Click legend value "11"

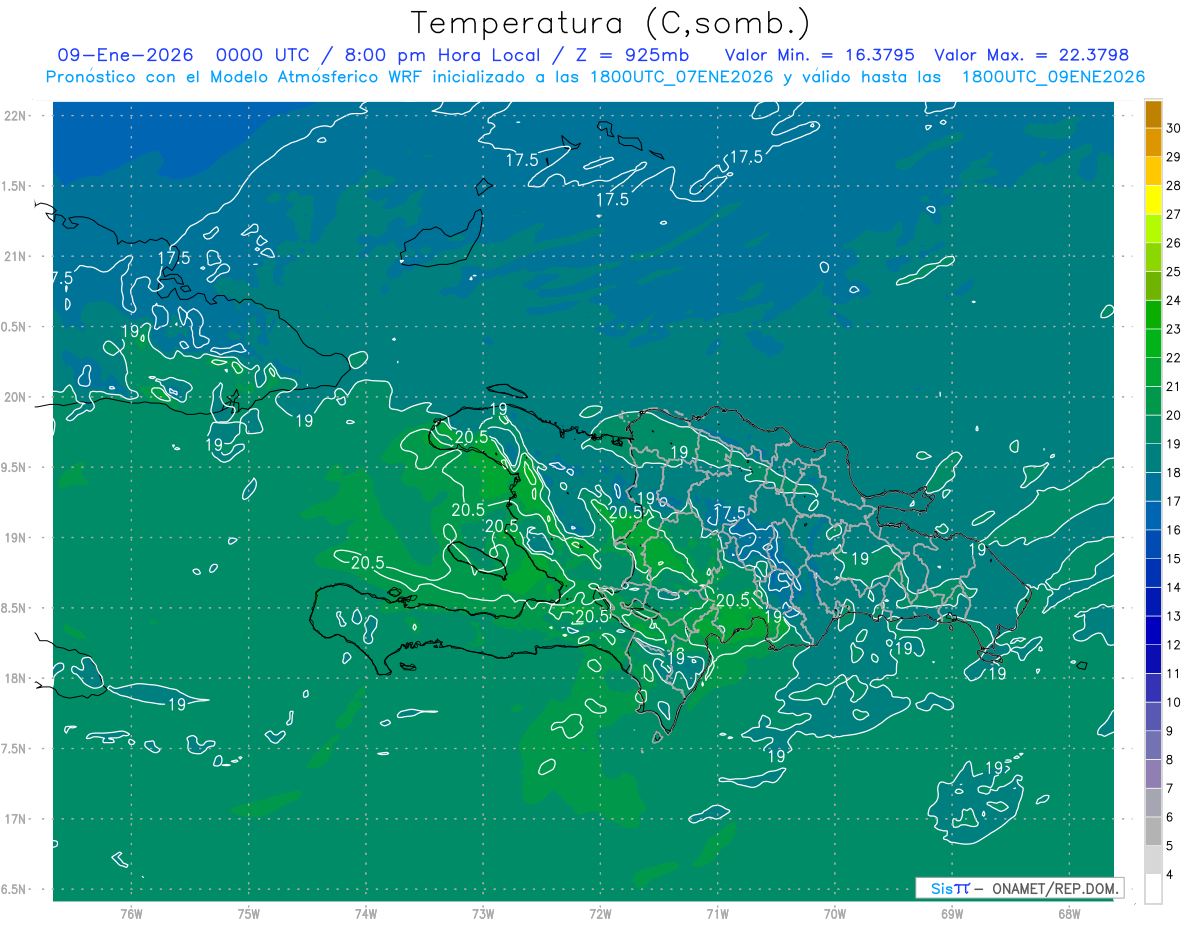1174,673
